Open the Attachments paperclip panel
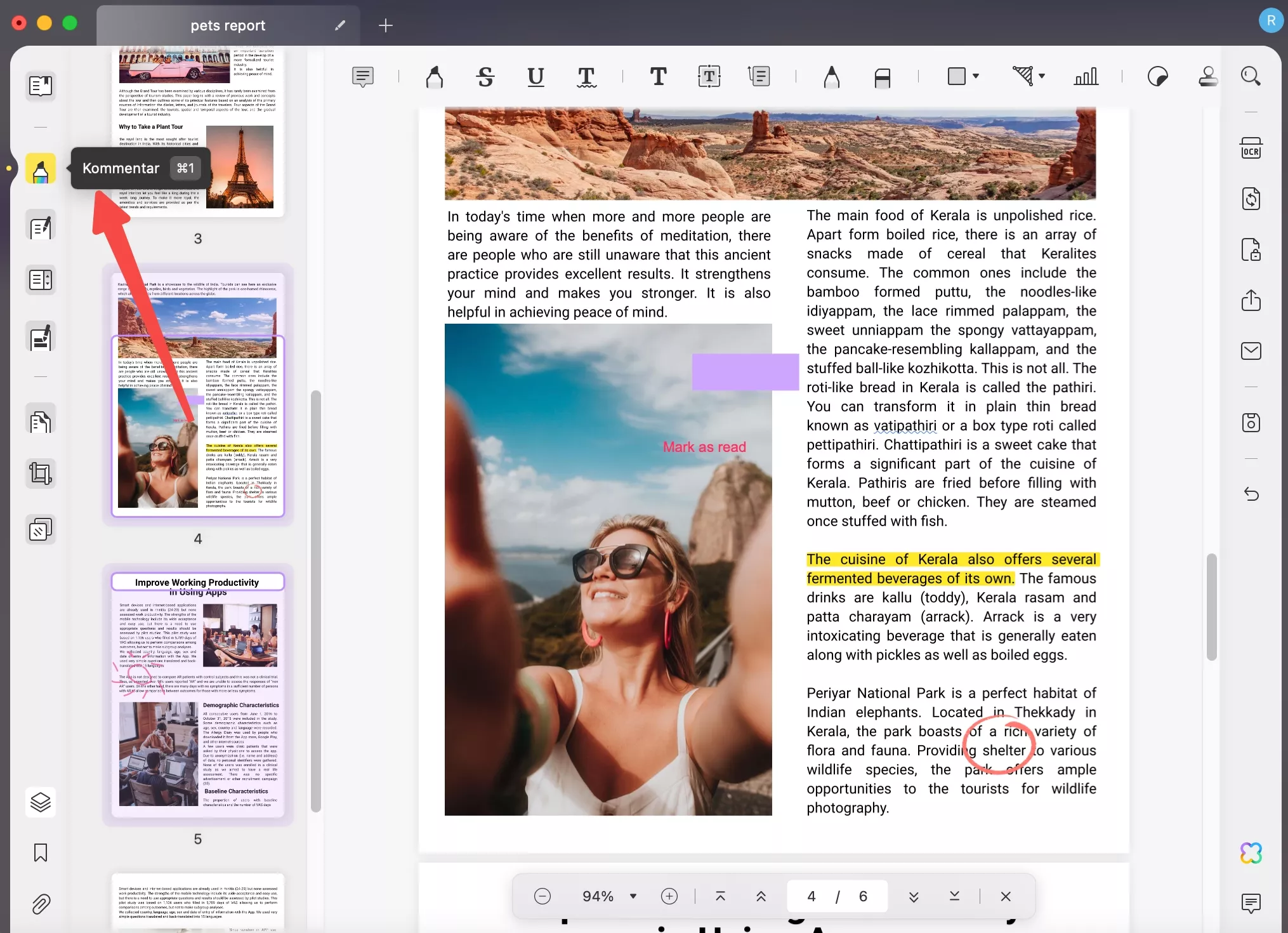 [41, 904]
